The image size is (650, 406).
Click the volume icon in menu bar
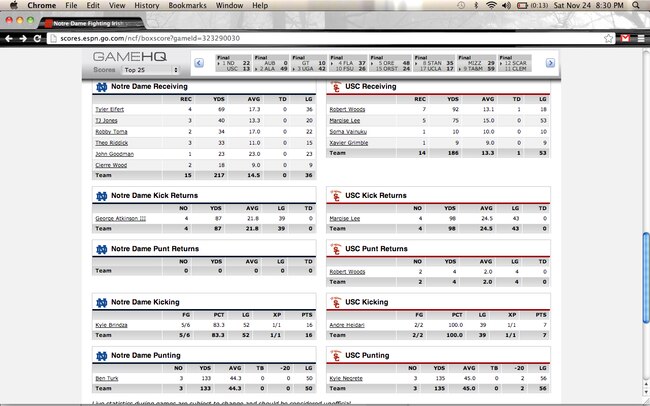coord(506,5)
